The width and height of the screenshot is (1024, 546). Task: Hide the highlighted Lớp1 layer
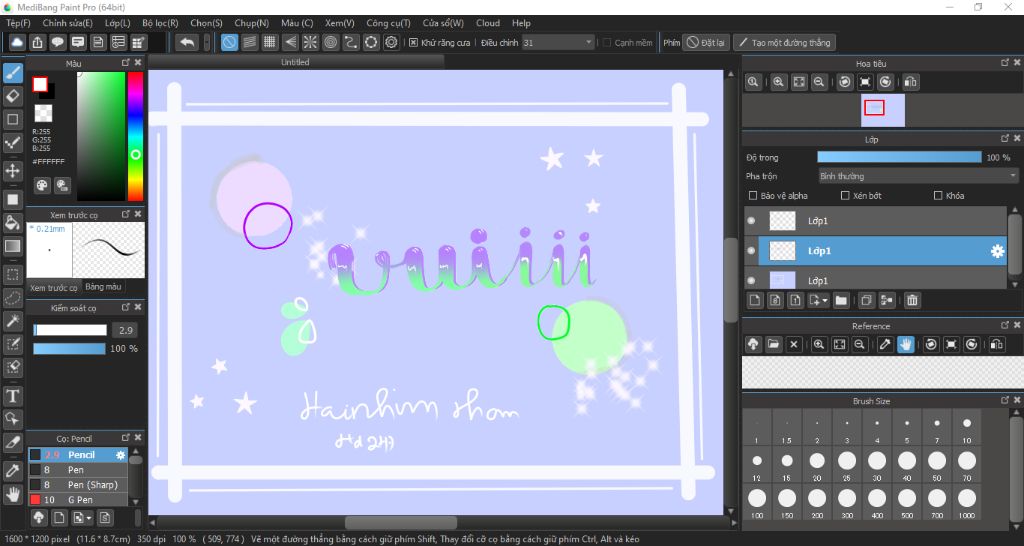coord(751,251)
